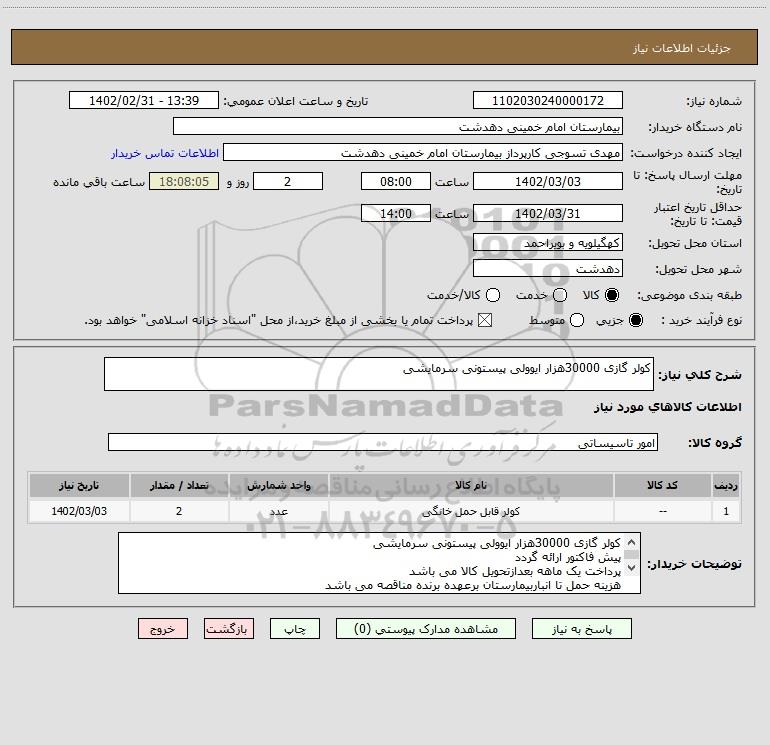
Task: Click the ردیف column header
Action: 726,485
